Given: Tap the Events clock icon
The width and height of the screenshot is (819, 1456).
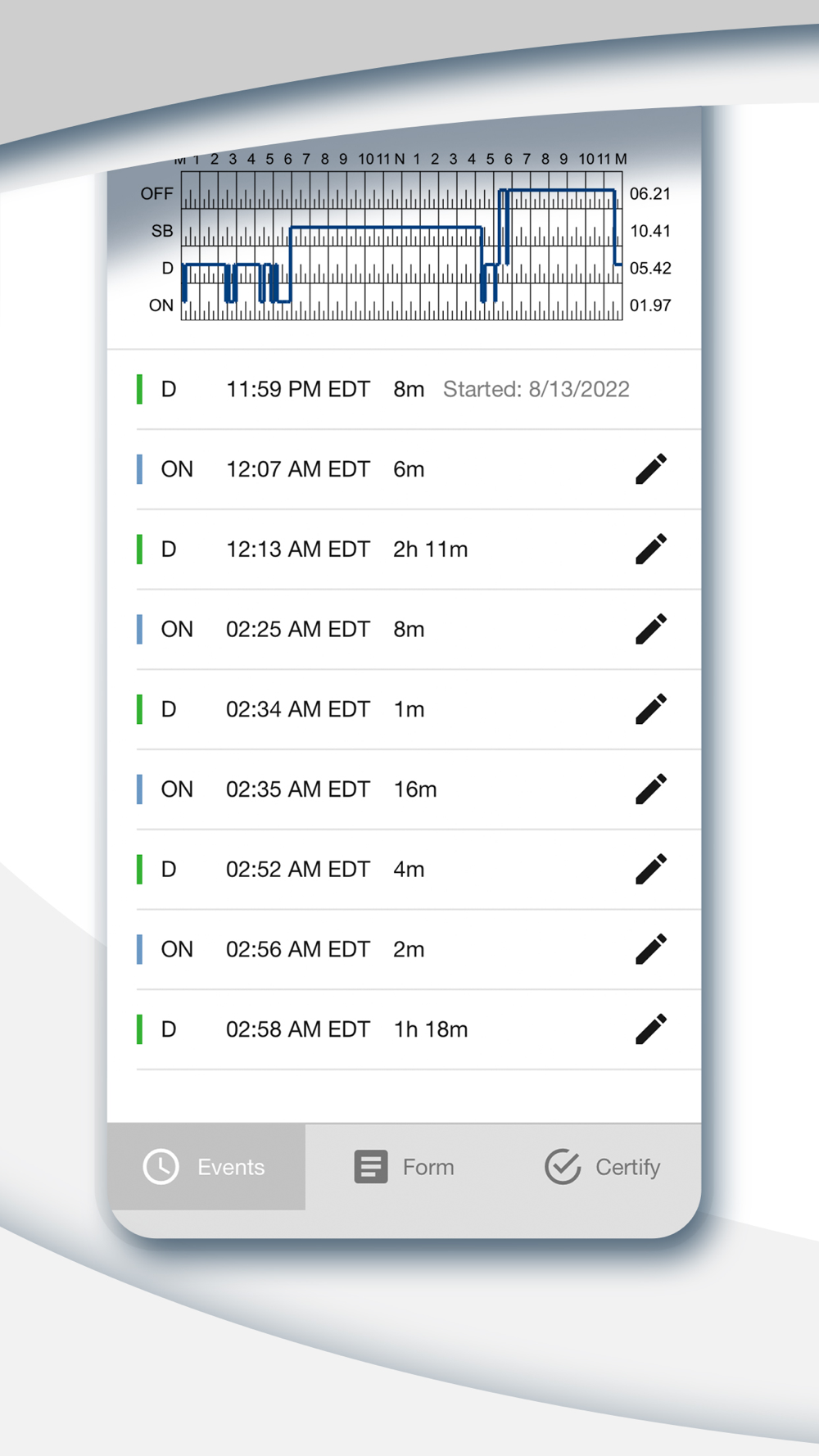Looking at the screenshot, I should (x=161, y=1167).
